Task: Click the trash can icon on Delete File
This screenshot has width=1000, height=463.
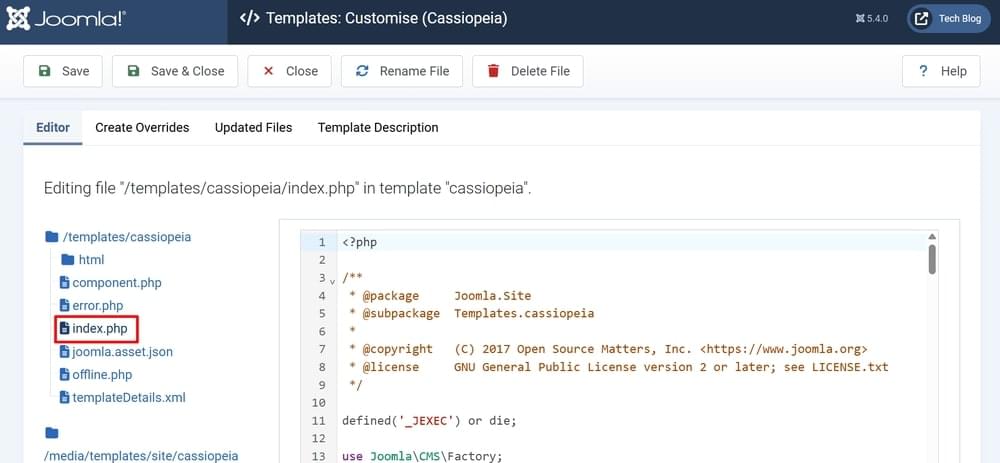Action: pyautogui.click(x=493, y=71)
